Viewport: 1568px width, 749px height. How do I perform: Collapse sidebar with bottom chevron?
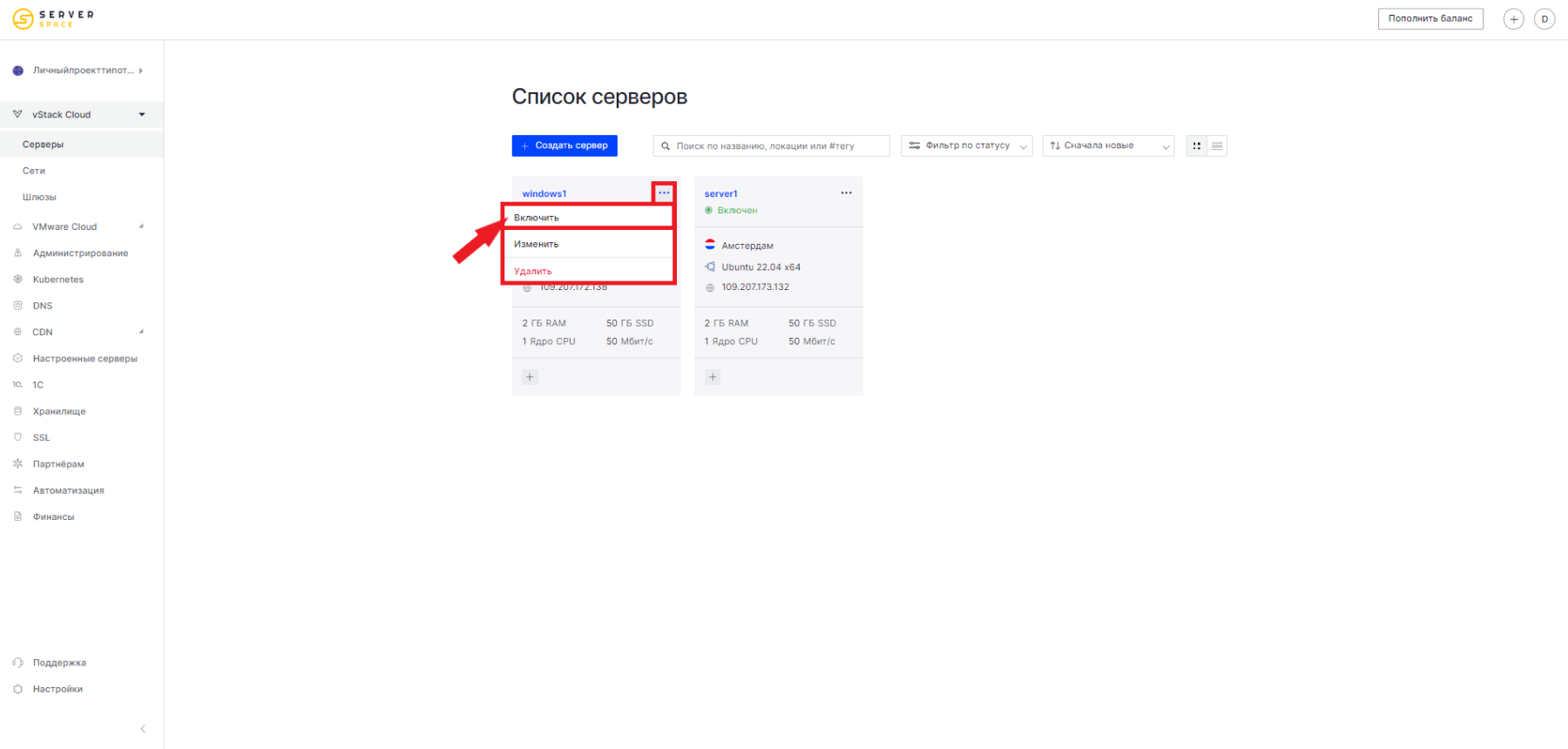pos(143,729)
